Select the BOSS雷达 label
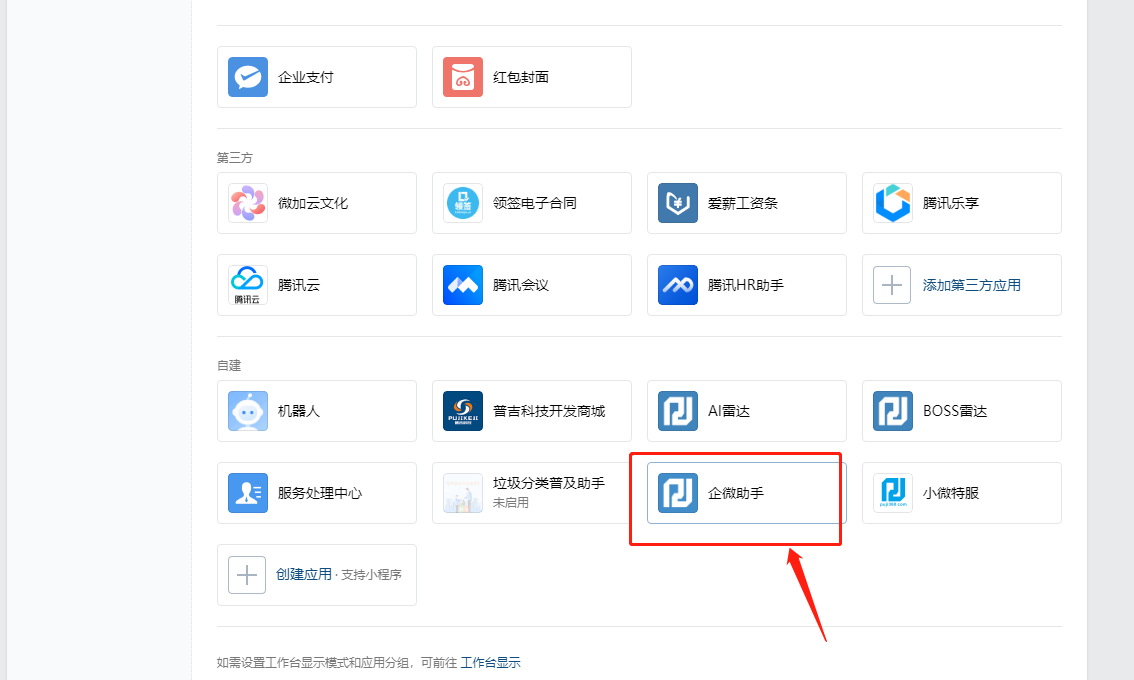 click(x=955, y=411)
